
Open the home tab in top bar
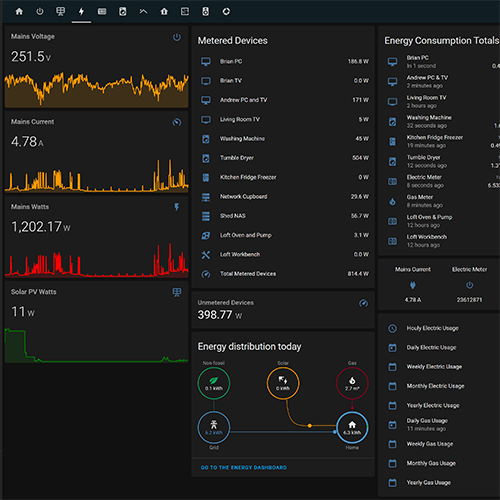click(x=19, y=12)
